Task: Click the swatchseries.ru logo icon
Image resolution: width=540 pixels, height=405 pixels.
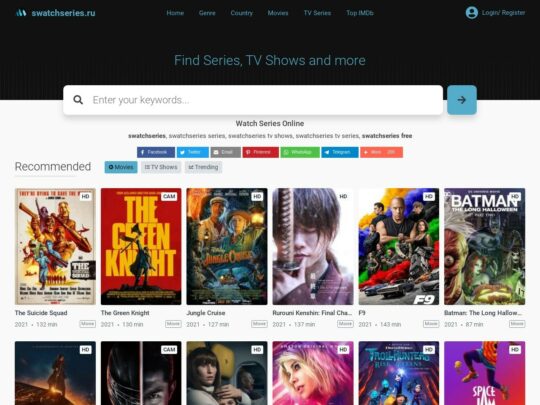Action: point(21,13)
